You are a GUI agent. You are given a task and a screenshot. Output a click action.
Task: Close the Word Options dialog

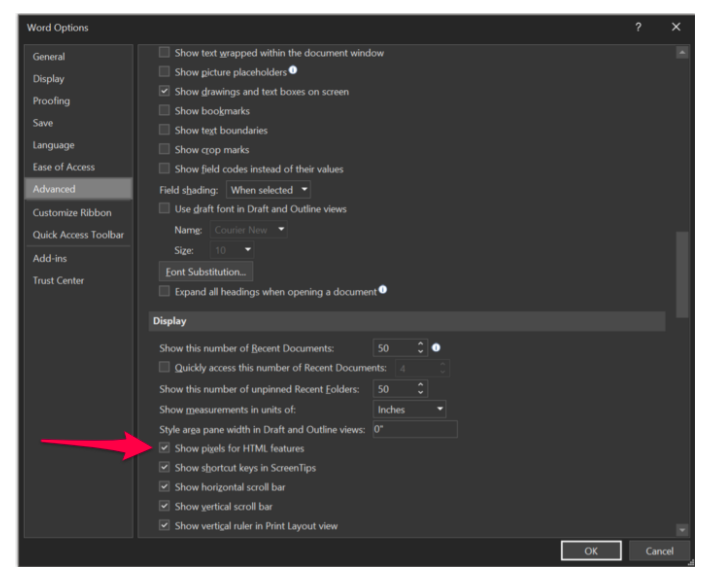[676, 27]
